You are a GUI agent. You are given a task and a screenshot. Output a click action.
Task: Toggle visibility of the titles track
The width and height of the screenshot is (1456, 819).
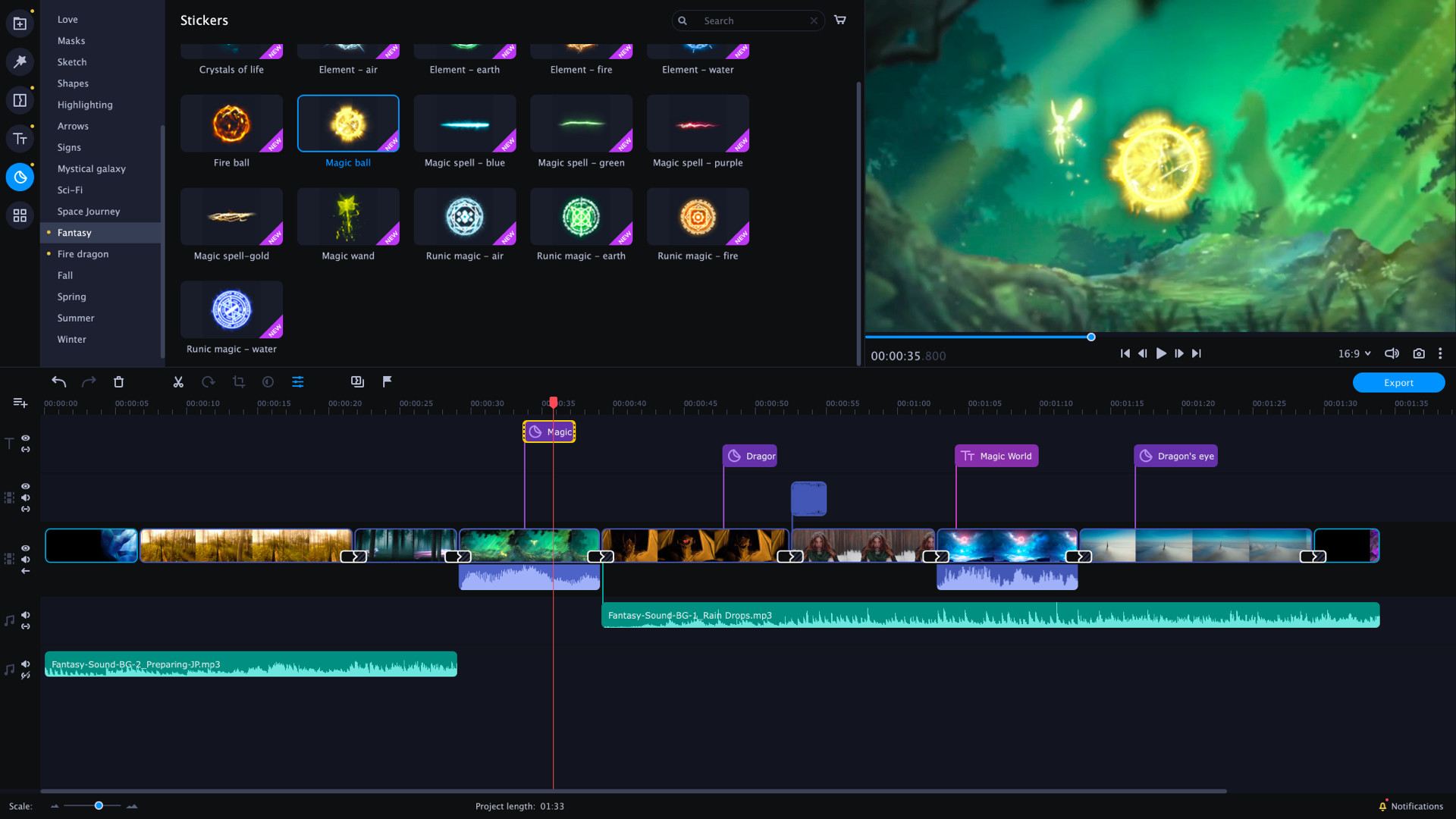tap(25, 438)
